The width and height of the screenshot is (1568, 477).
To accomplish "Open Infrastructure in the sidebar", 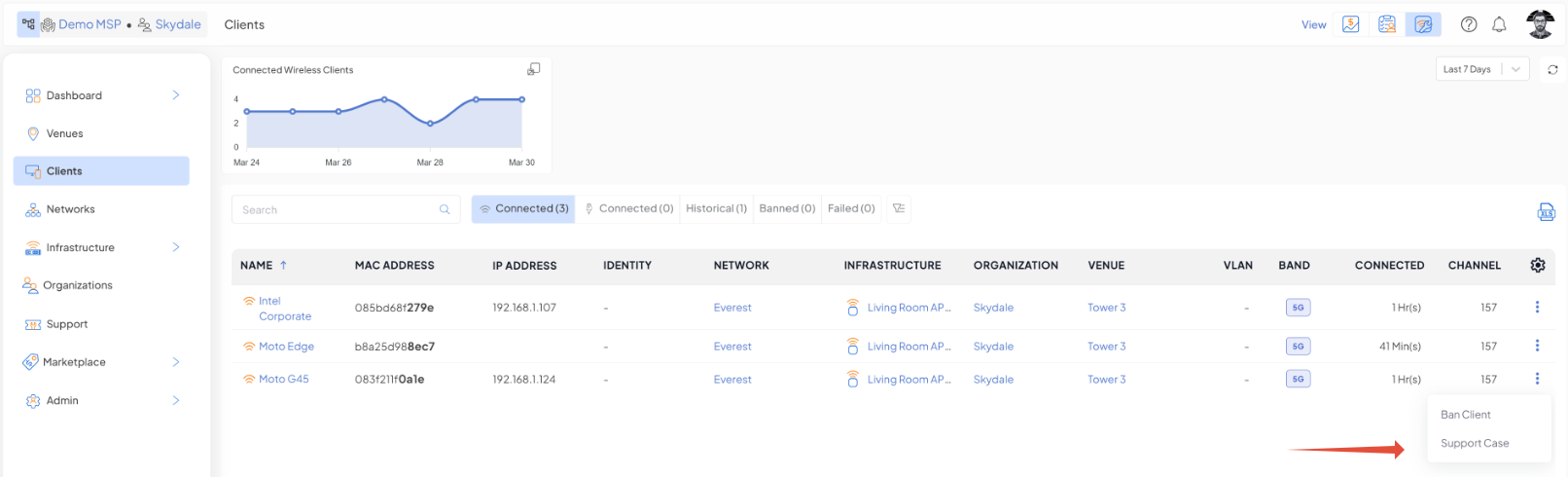I will pos(81,247).
